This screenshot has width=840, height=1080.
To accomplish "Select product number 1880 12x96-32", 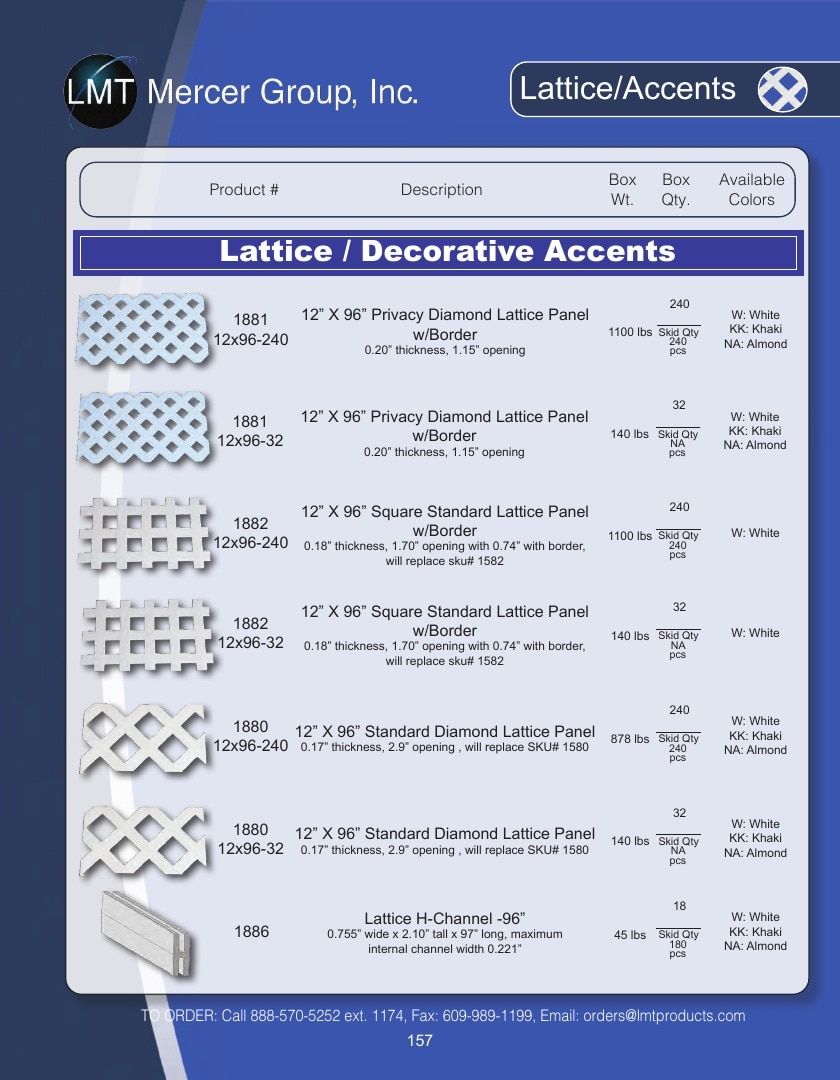I will pos(251,838).
